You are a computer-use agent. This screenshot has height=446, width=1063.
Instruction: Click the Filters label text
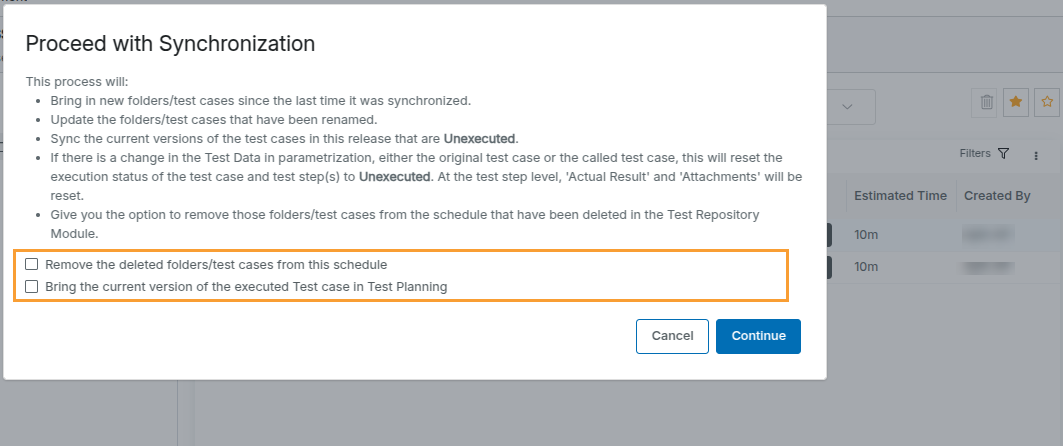click(974, 154)
